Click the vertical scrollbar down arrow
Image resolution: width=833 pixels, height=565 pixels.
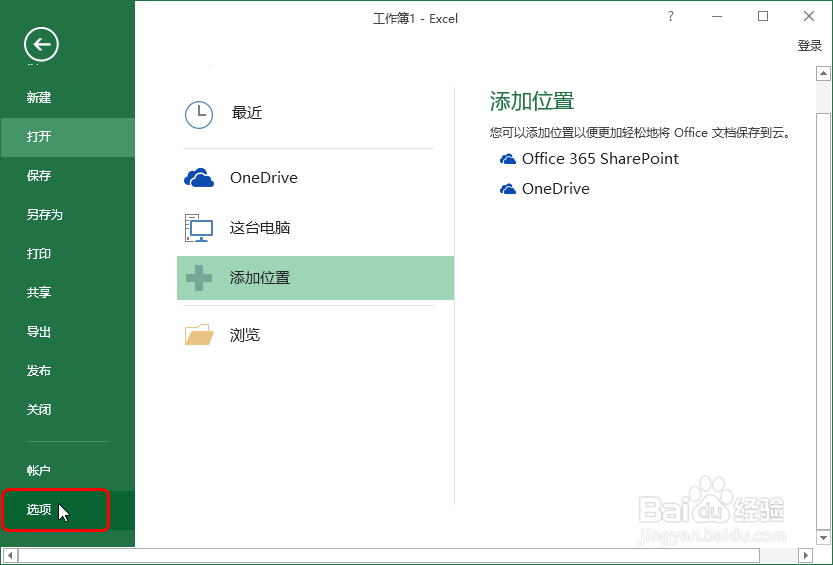(823, 538)
